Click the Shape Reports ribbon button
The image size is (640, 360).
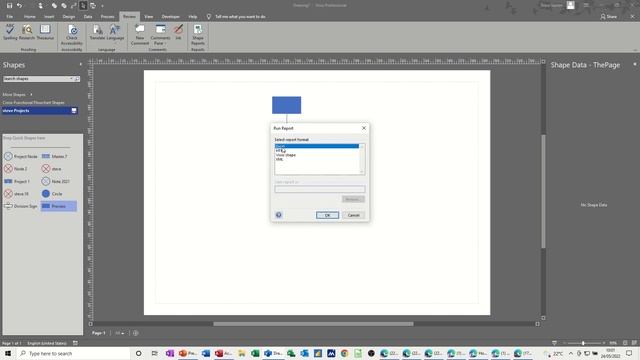click(198, 35)
